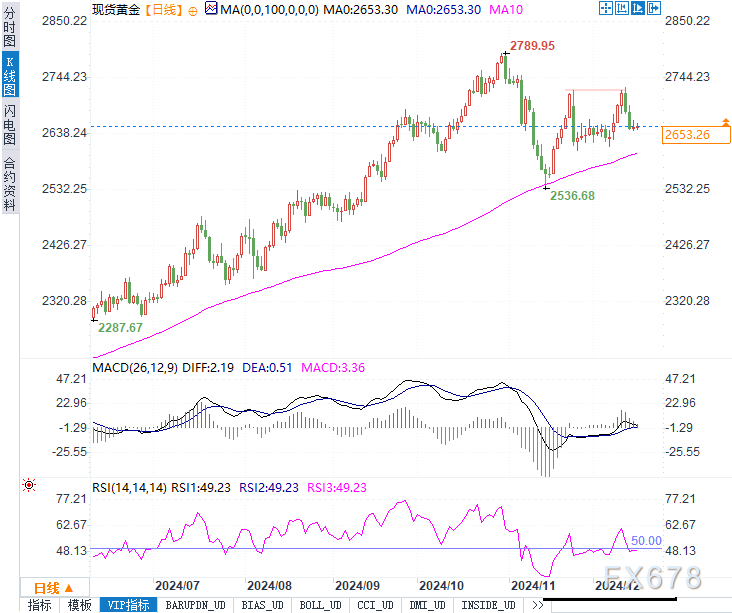Toggle the BOLL_UD indicator

pos(321,605)
